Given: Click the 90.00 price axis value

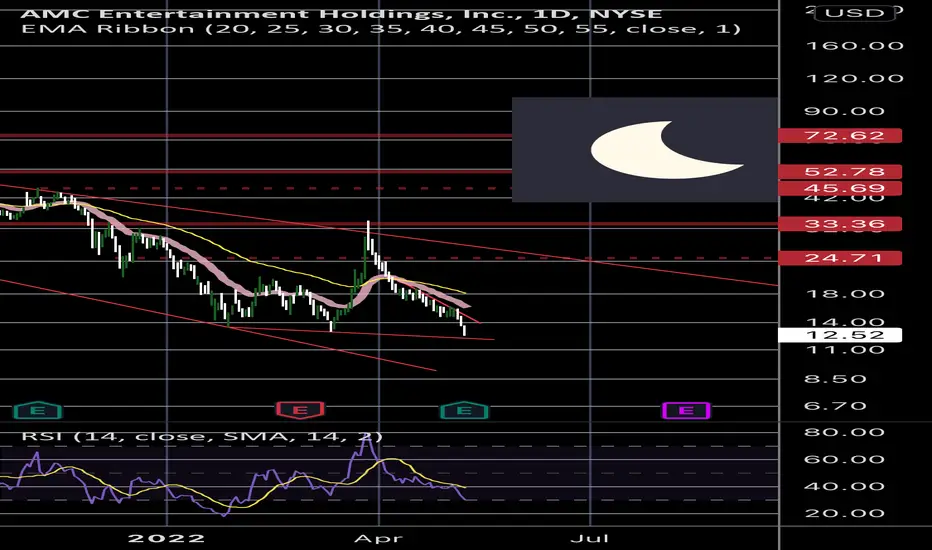Looking at the screenshot, I should (845, 111).
